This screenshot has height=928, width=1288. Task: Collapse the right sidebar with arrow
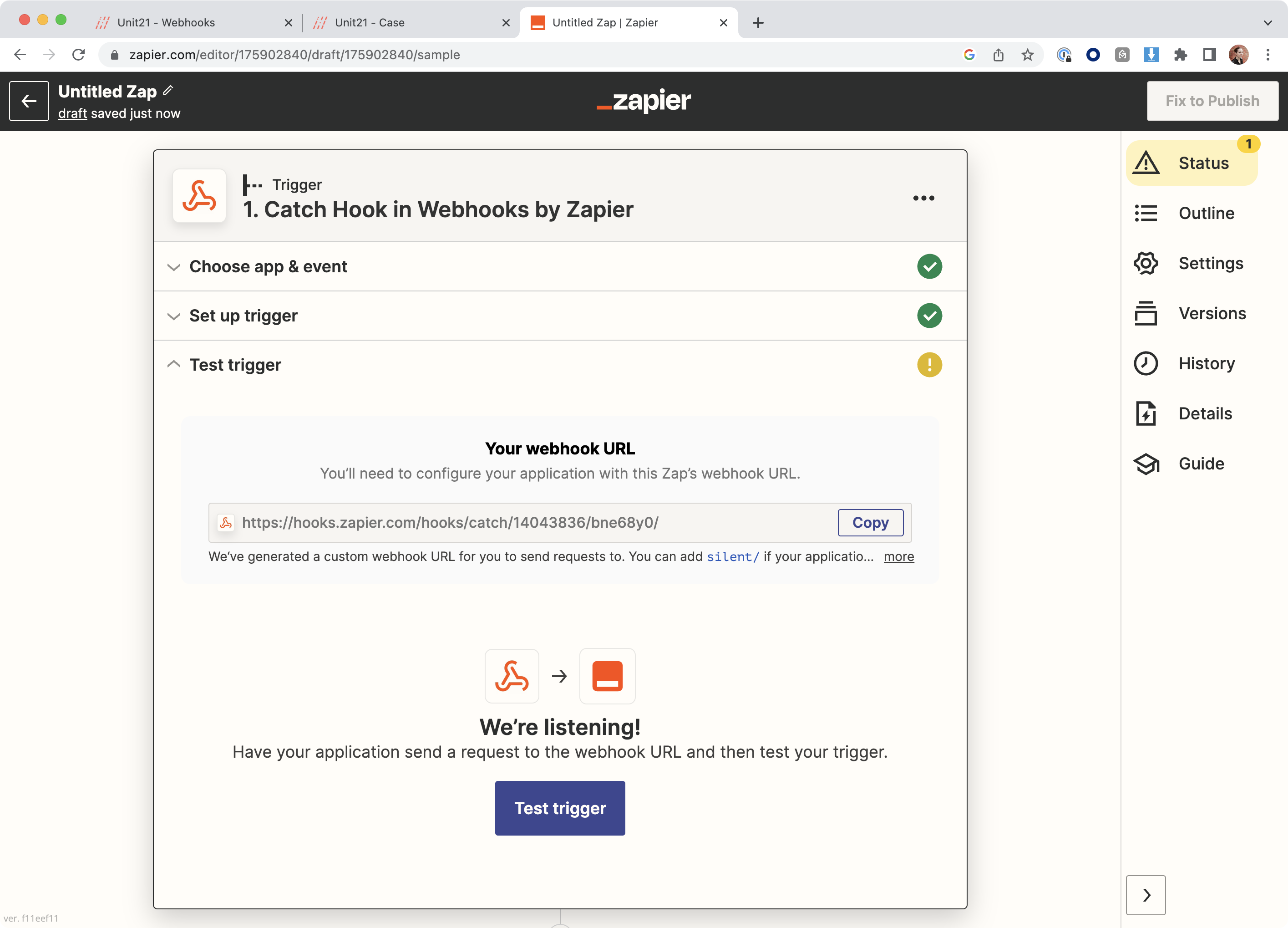[1146, 894]
